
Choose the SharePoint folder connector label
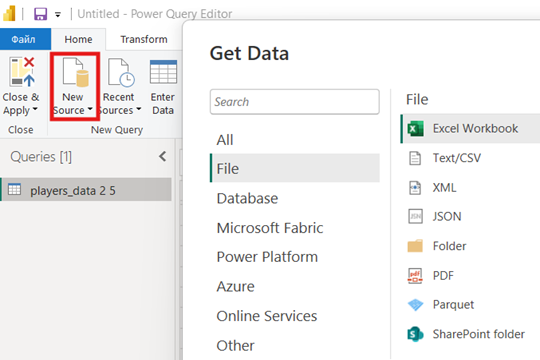[x=479, y=334]
